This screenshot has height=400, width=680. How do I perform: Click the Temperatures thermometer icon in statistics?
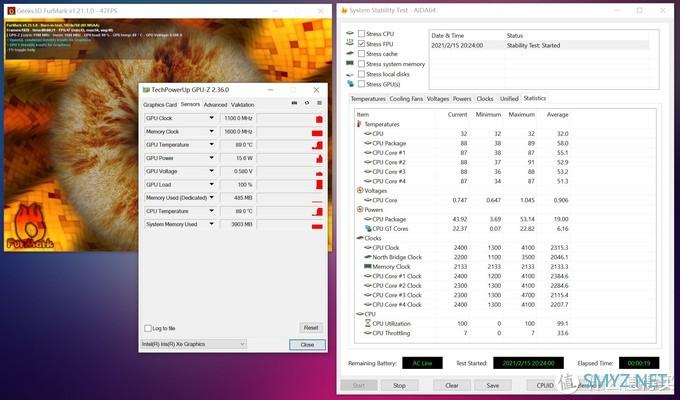[x=359, y=124]
